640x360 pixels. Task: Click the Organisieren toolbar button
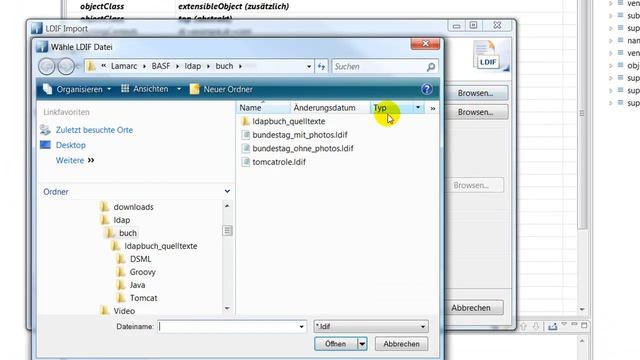pos(77,89)
